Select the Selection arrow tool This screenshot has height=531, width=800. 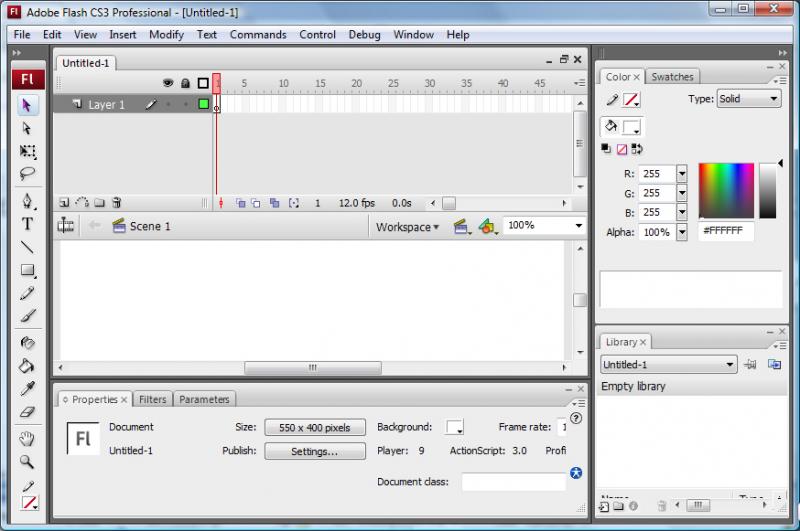(27, 105)
